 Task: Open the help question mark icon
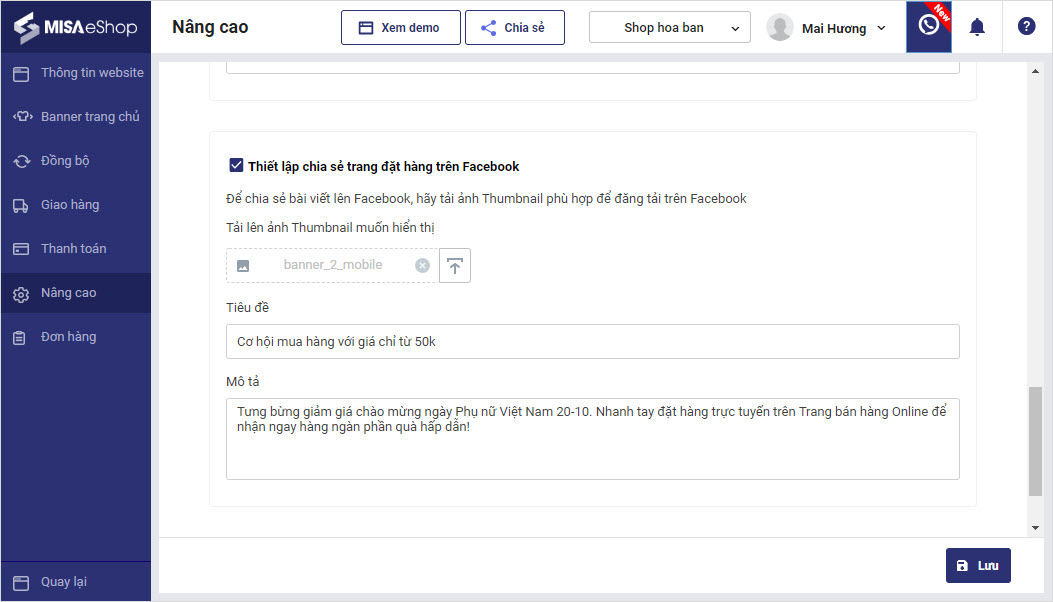1026,26
